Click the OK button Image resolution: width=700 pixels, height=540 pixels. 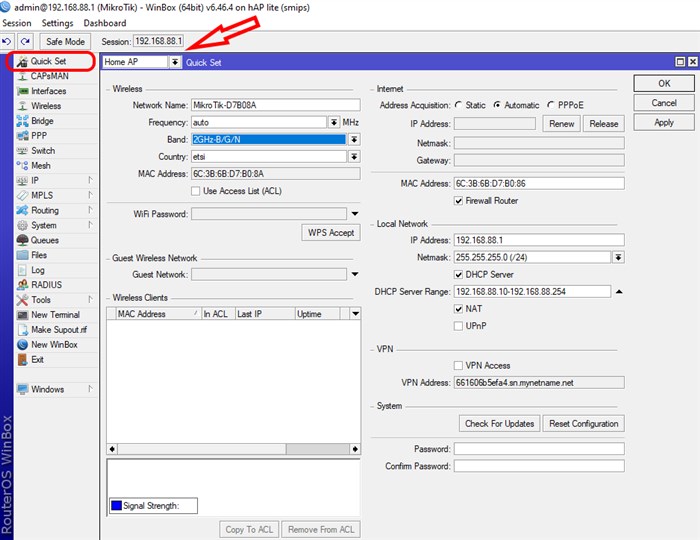(664, 83)
